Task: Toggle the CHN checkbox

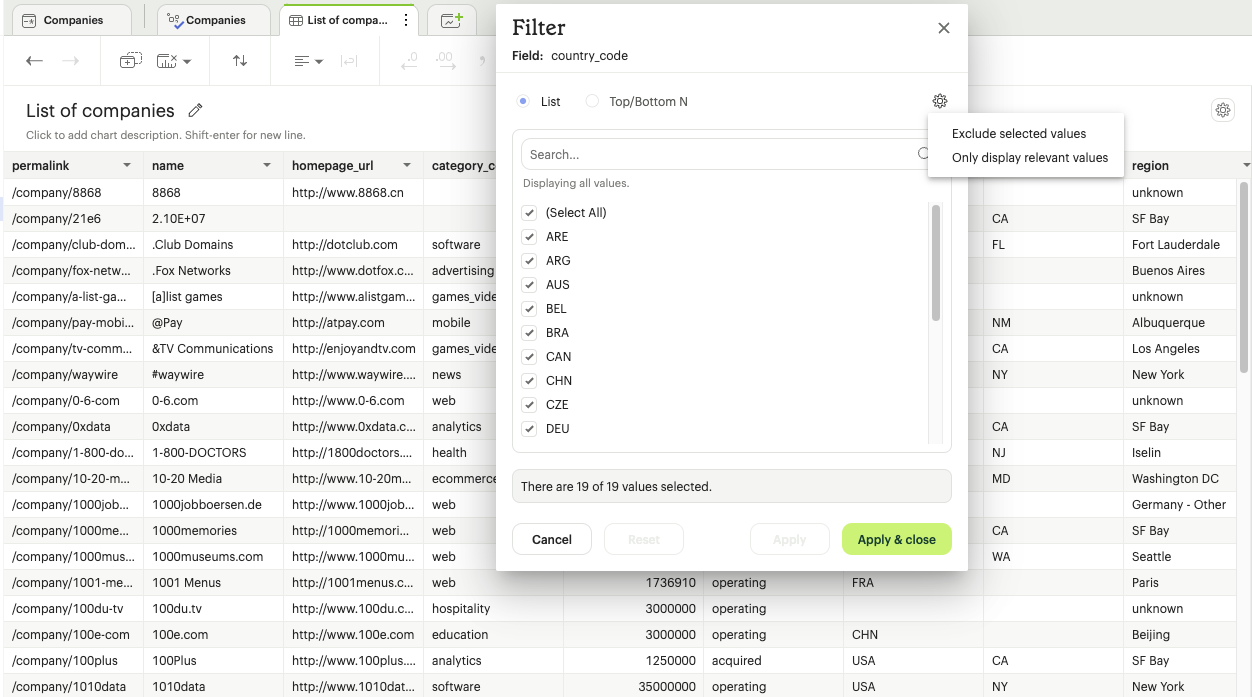Action: click(530, 381)
